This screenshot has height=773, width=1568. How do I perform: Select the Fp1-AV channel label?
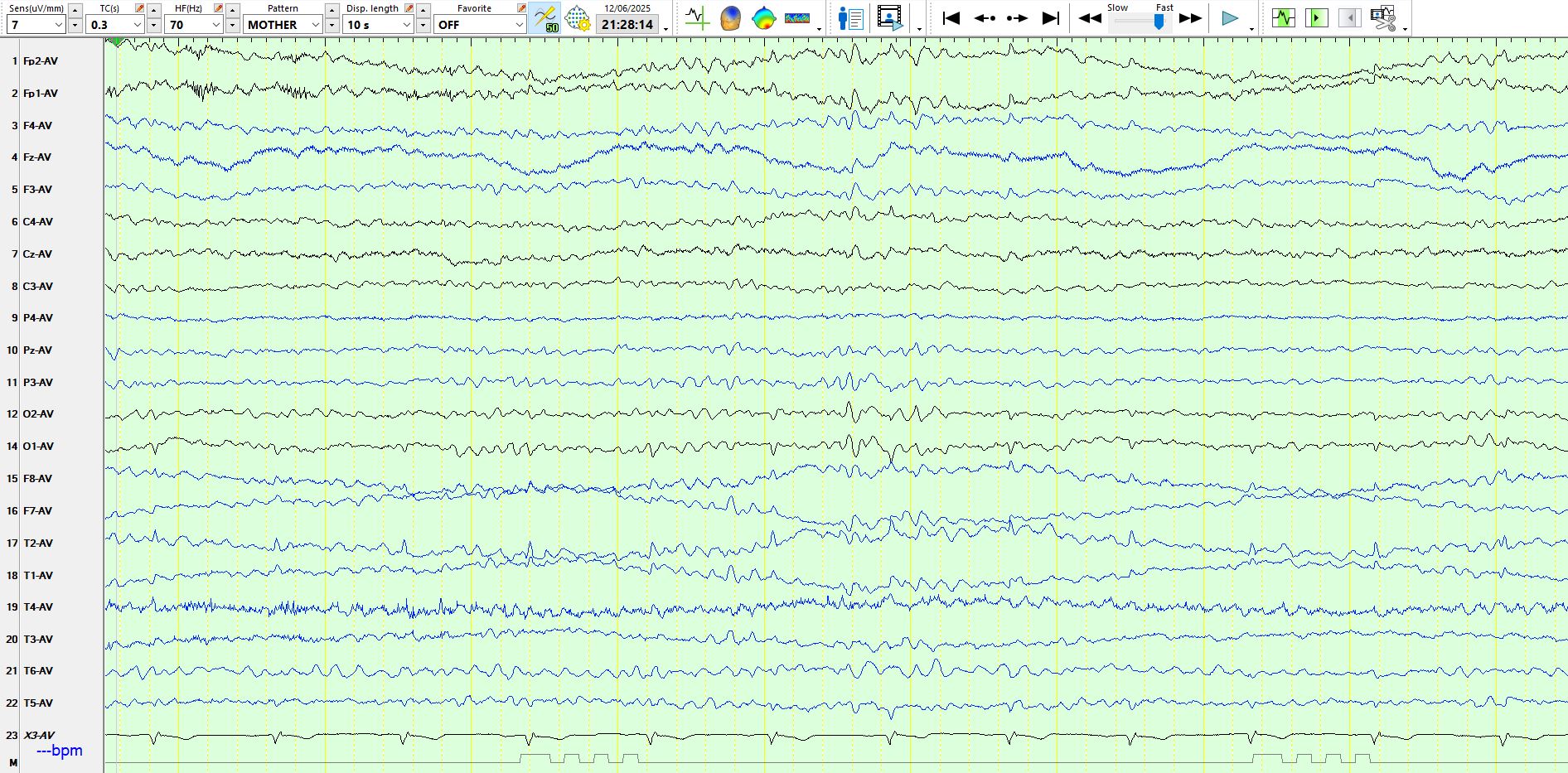click(41, 94)
